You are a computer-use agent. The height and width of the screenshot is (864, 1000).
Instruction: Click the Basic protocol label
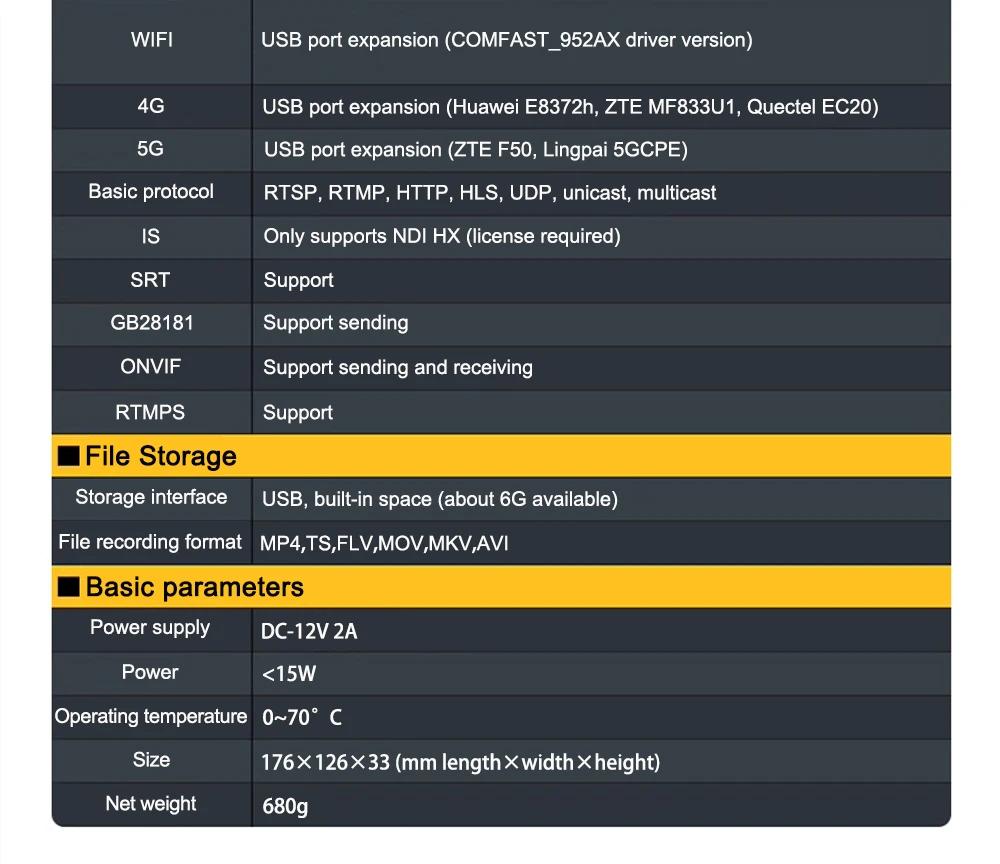151,192
